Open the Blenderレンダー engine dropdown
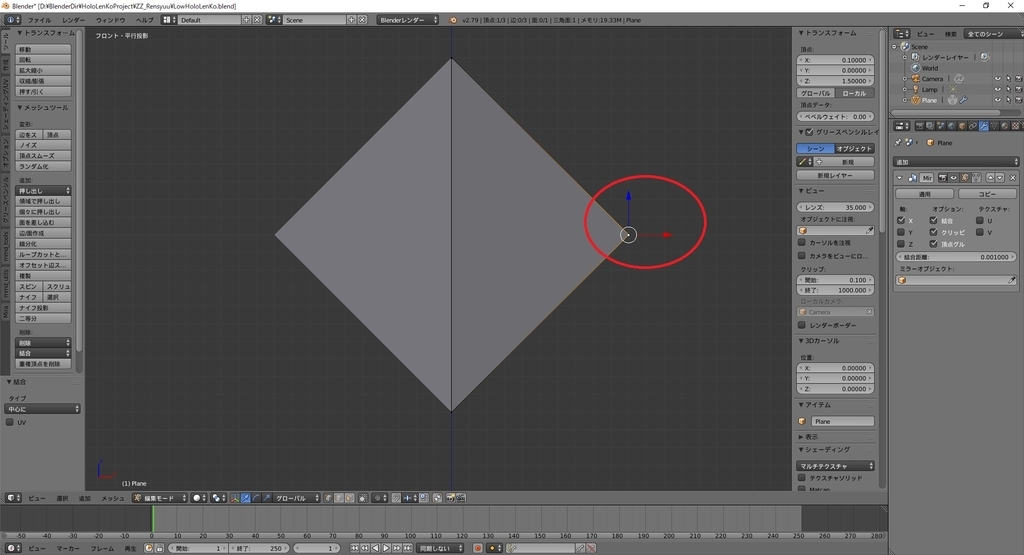1024x555 pixels. pyautogui.click(x=408, y=20)
